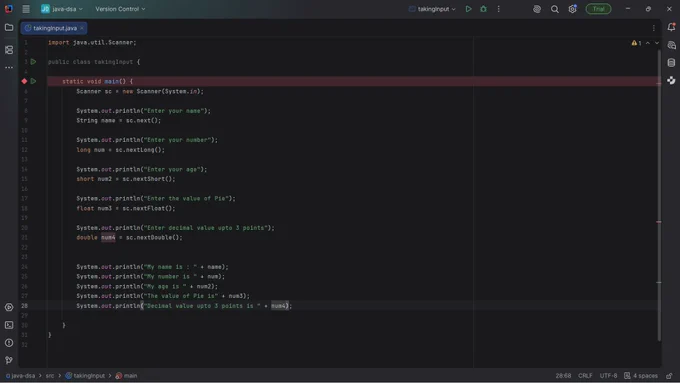Click the "The value of Pie is" println line
The width and height of the screenshot is (680, 383).
[163, 296]
